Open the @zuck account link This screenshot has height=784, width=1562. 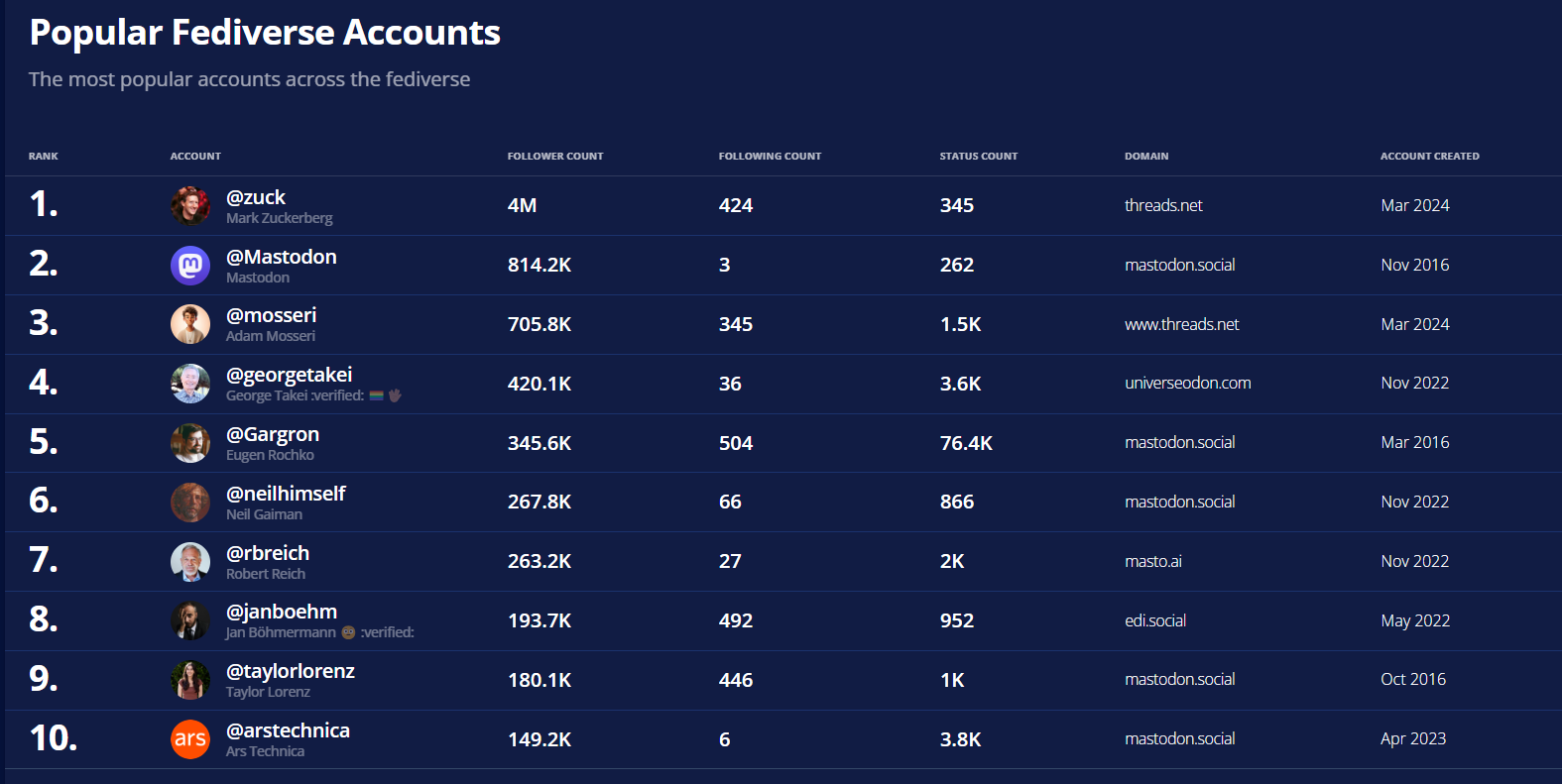tap(256, 197)
